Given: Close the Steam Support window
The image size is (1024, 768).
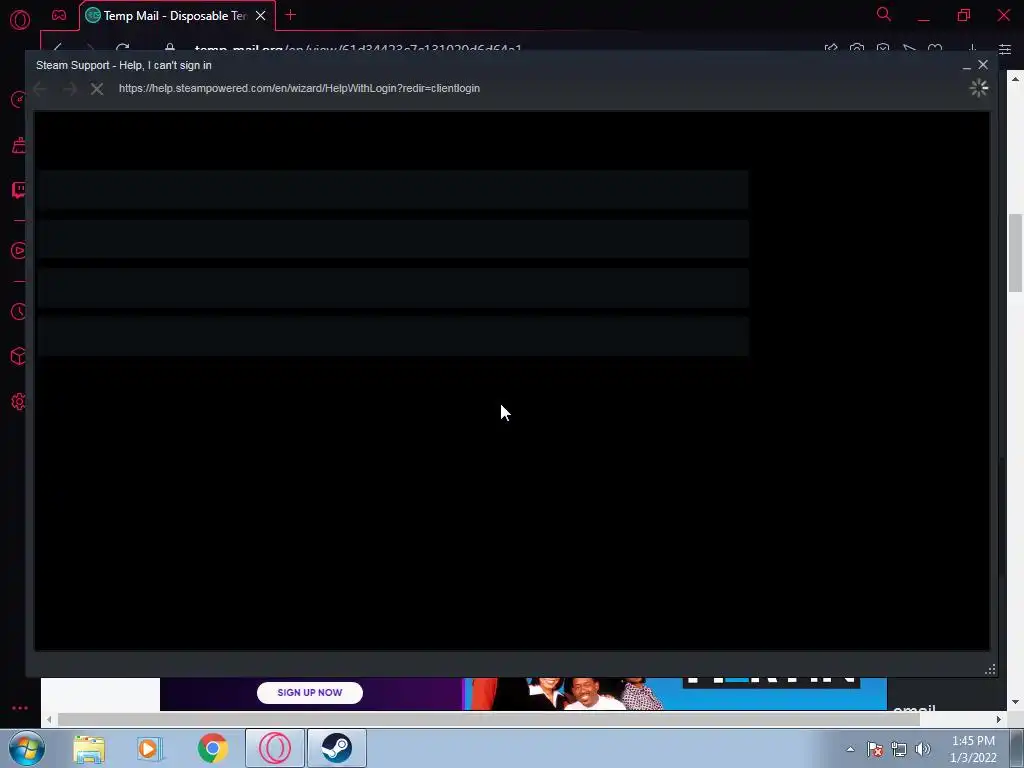Looking at the screenshot, I should click(x=983, y=65).
